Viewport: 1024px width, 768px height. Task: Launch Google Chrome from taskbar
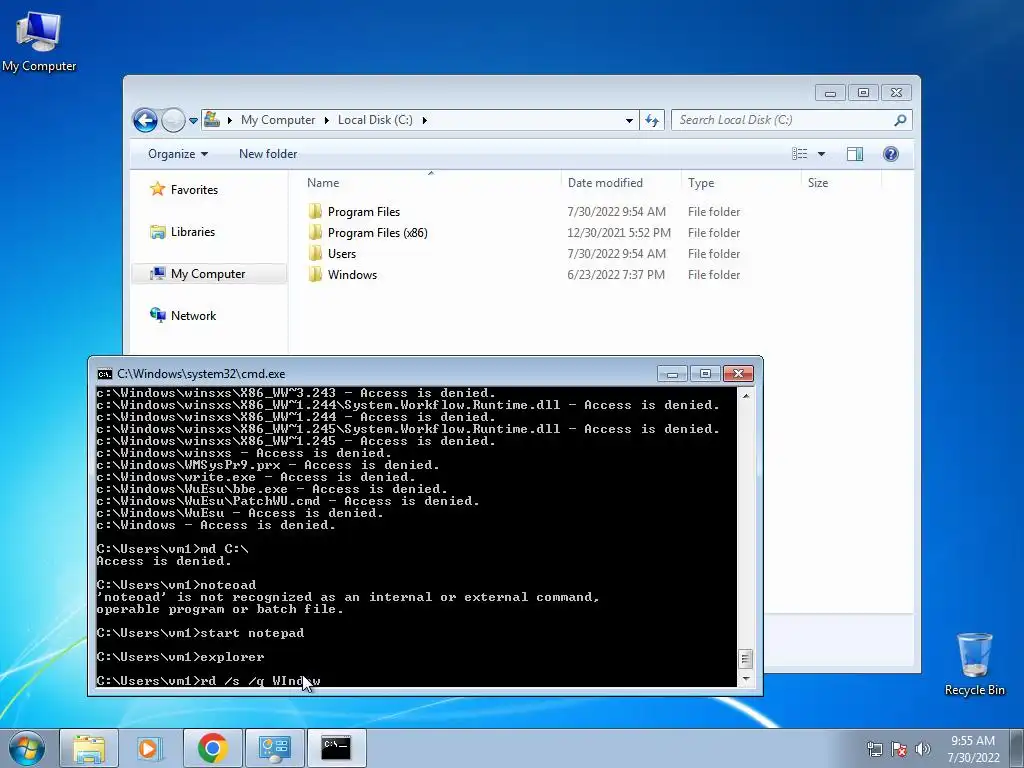tap(212, 748)
